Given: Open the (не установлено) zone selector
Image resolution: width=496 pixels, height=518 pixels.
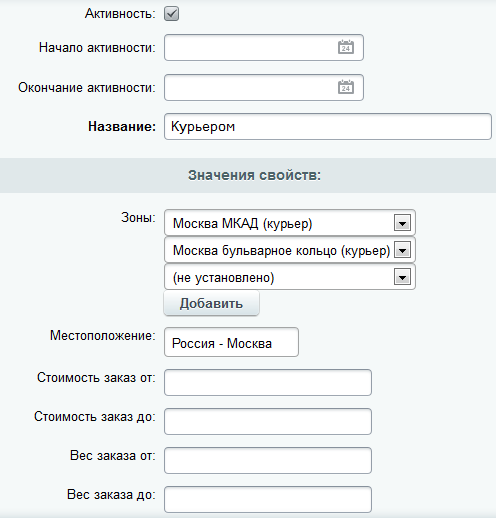Looking at the screenshot, I should [290, 277].
